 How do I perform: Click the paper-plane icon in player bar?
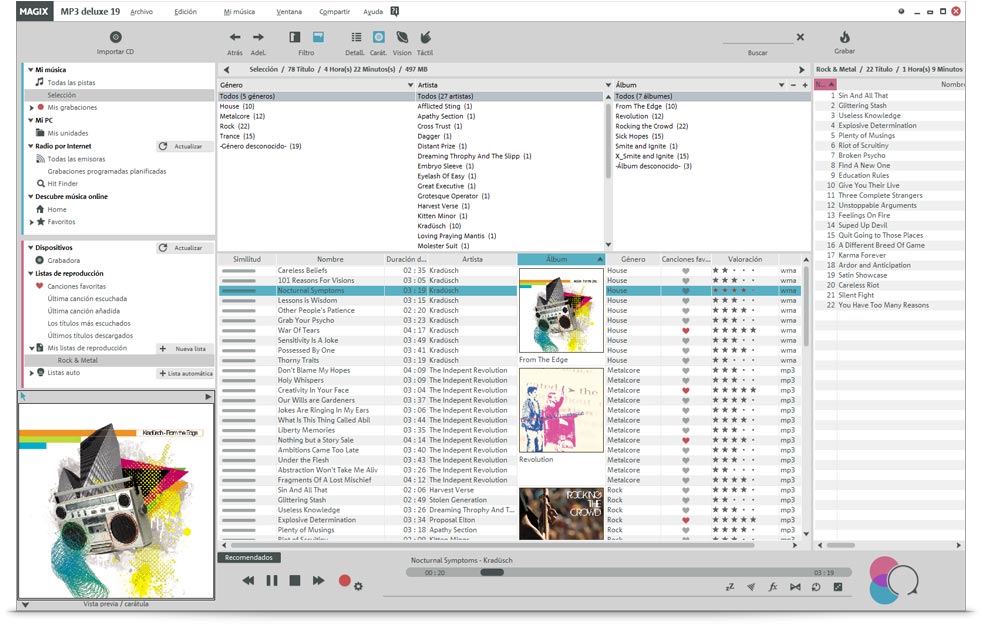[751, 587]
